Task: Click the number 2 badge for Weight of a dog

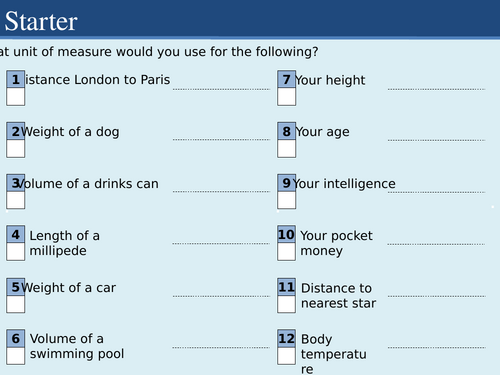Action: pyautogui.click(x=16, y=131)
